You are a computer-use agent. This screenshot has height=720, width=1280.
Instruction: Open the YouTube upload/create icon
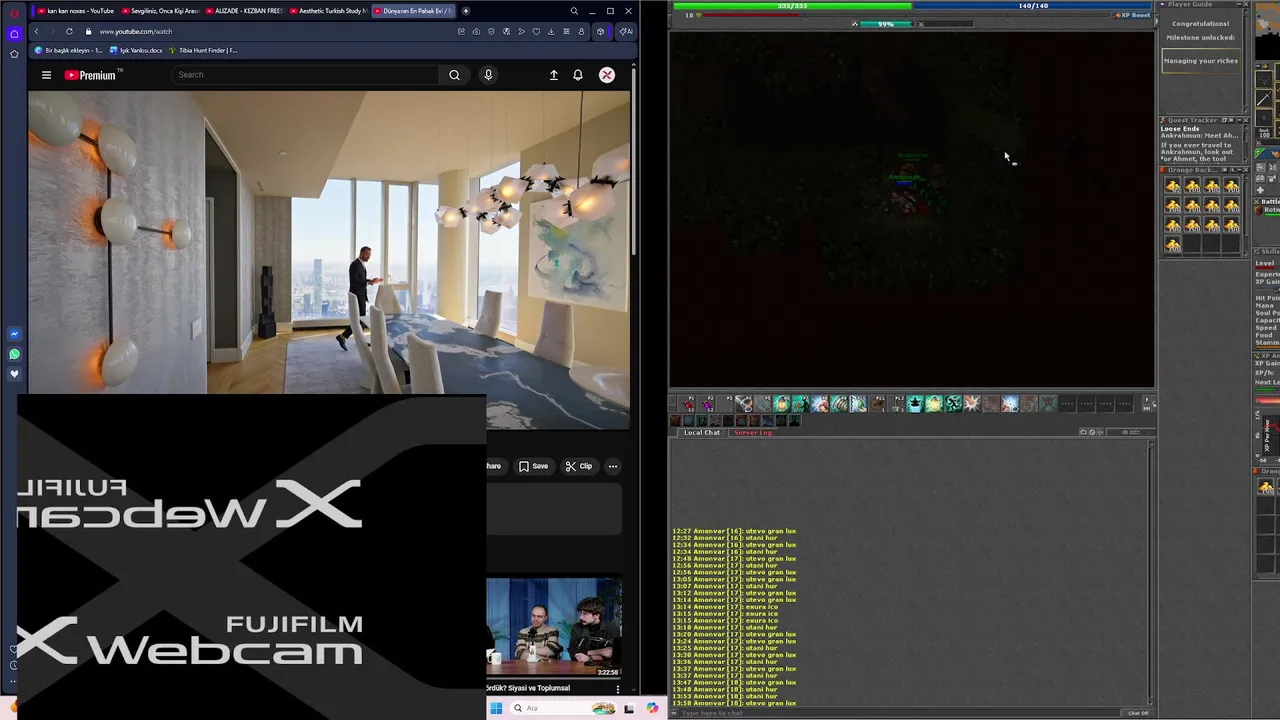coord(553,75)
